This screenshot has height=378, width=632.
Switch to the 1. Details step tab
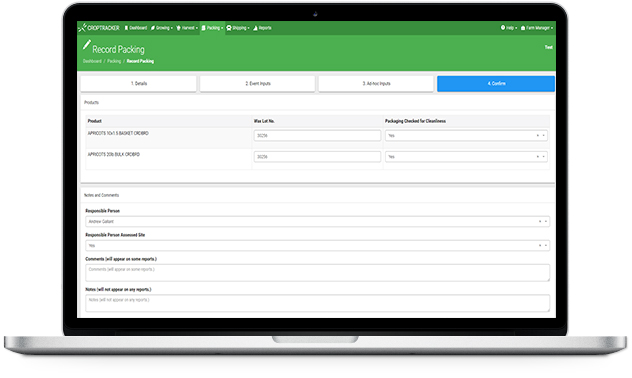pyautogui.click(x=139, y=83)
